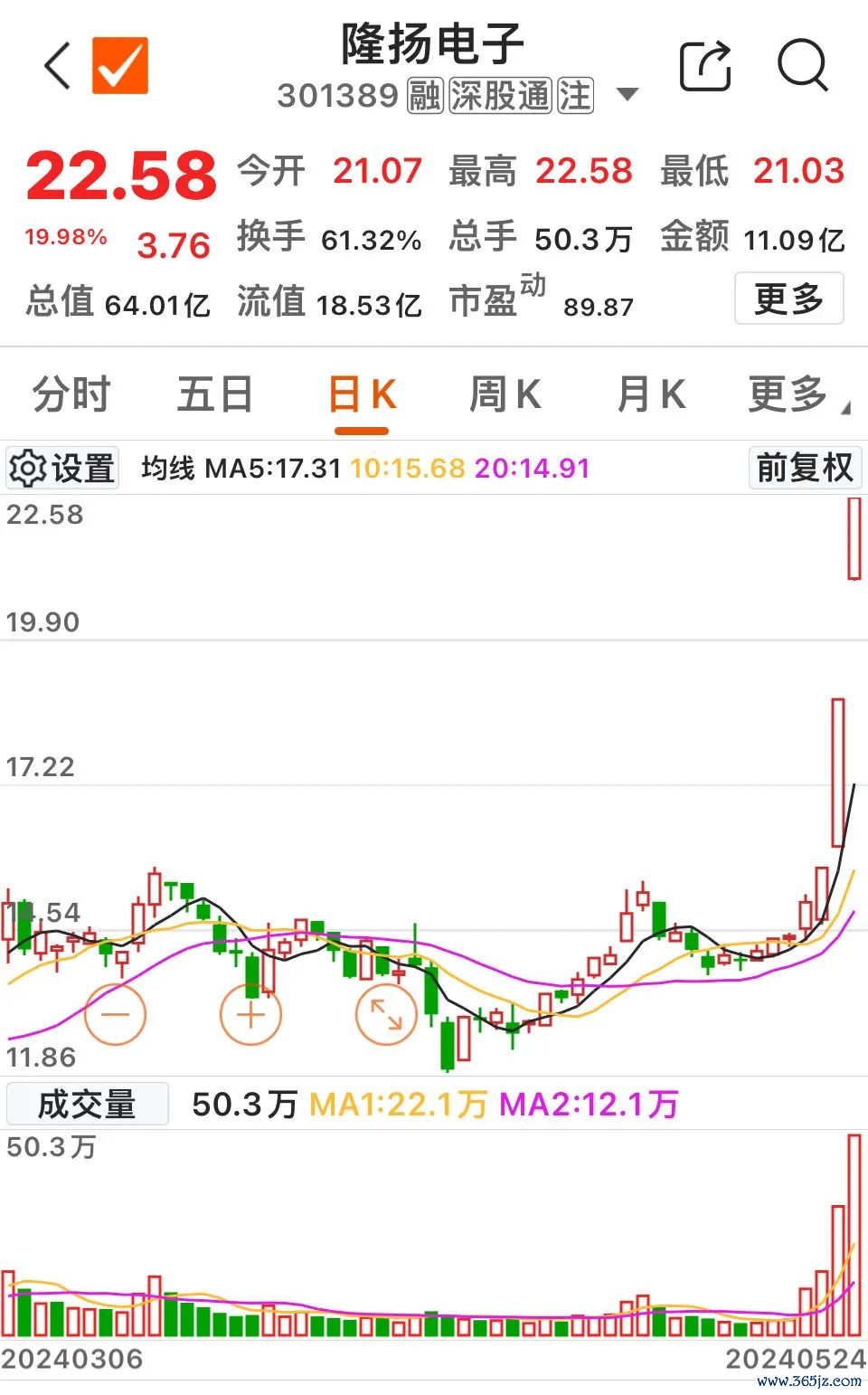868x1395 pixels.
Task: Tap the search magnifier icon
Action: (x=802, y=66)
